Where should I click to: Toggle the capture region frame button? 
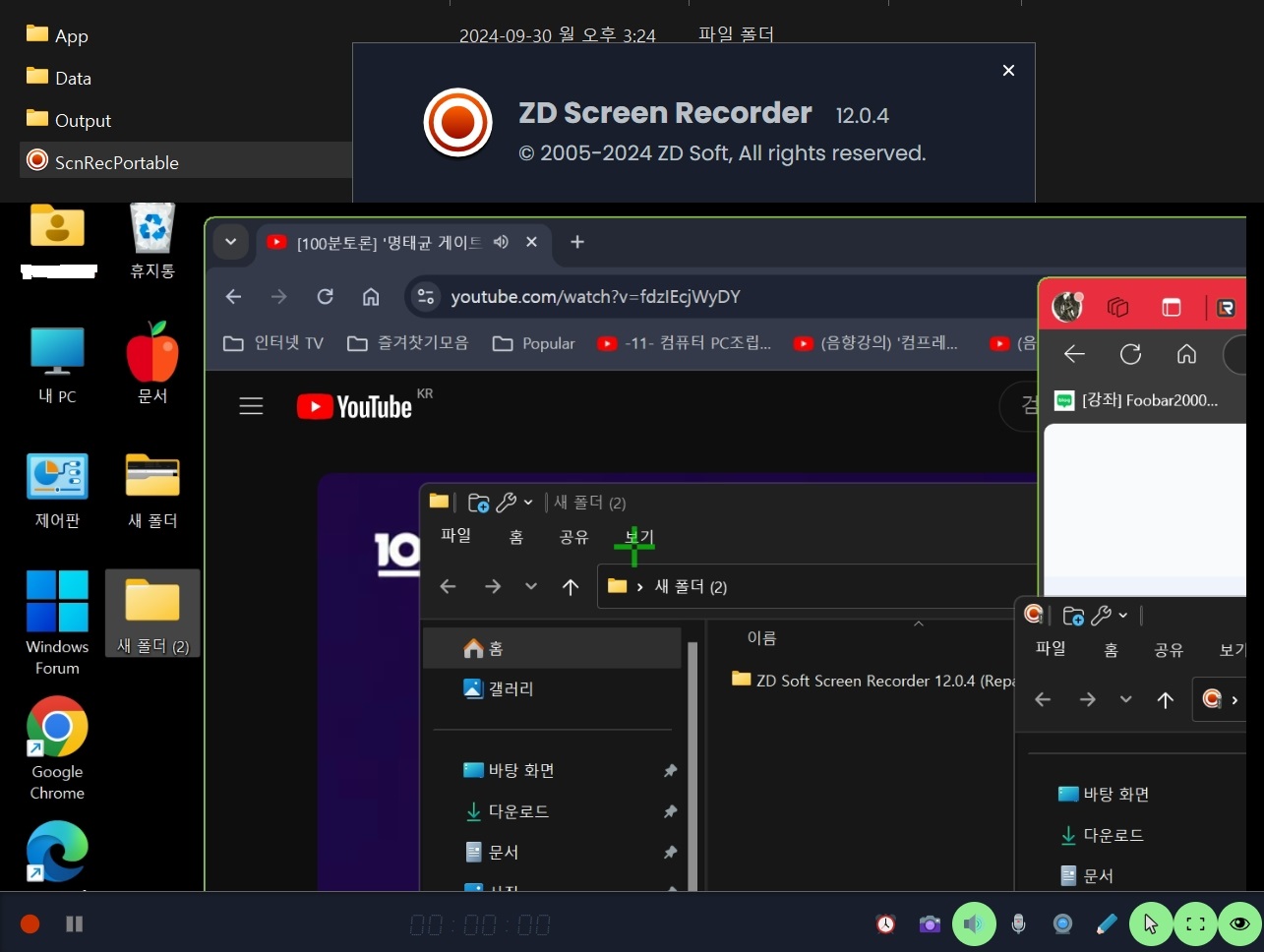pos(1195,923)
